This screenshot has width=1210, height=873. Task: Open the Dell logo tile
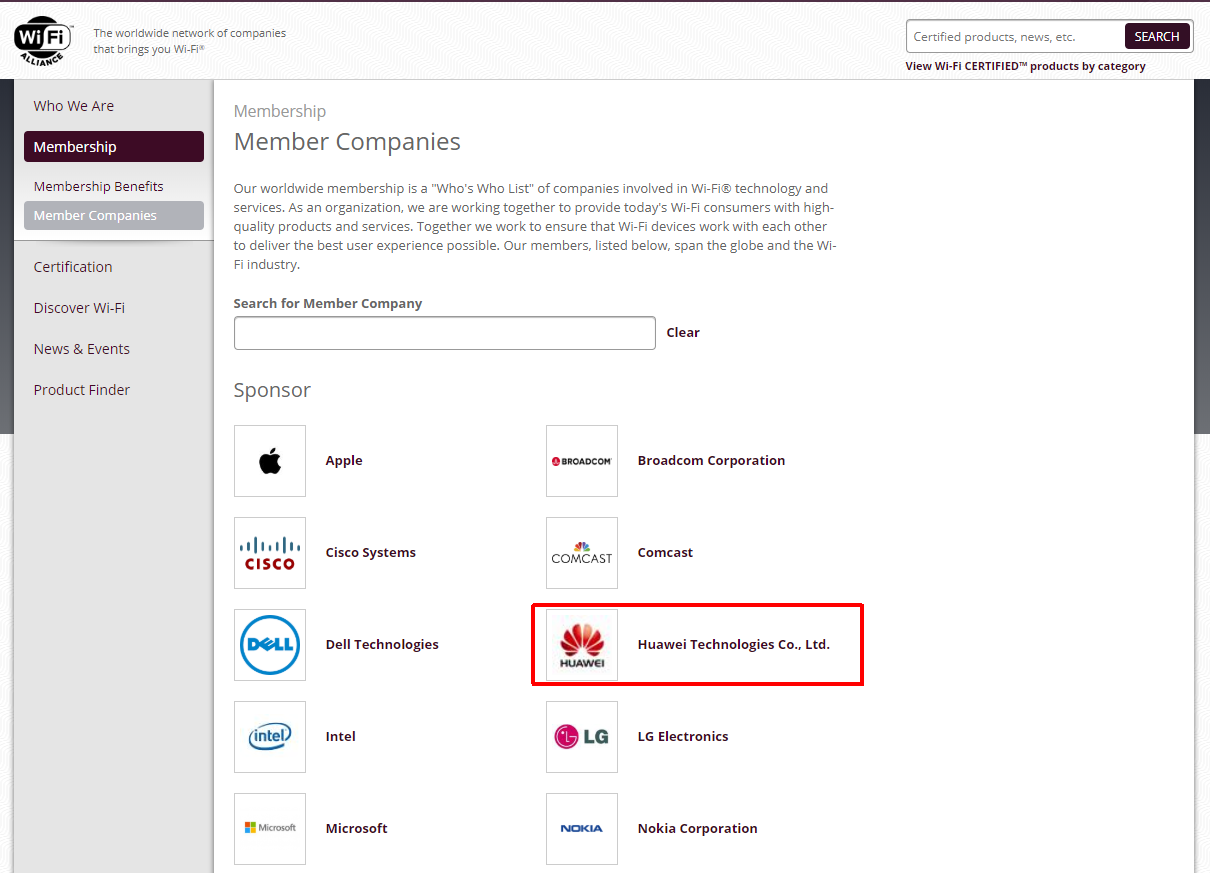click(270, 645)
